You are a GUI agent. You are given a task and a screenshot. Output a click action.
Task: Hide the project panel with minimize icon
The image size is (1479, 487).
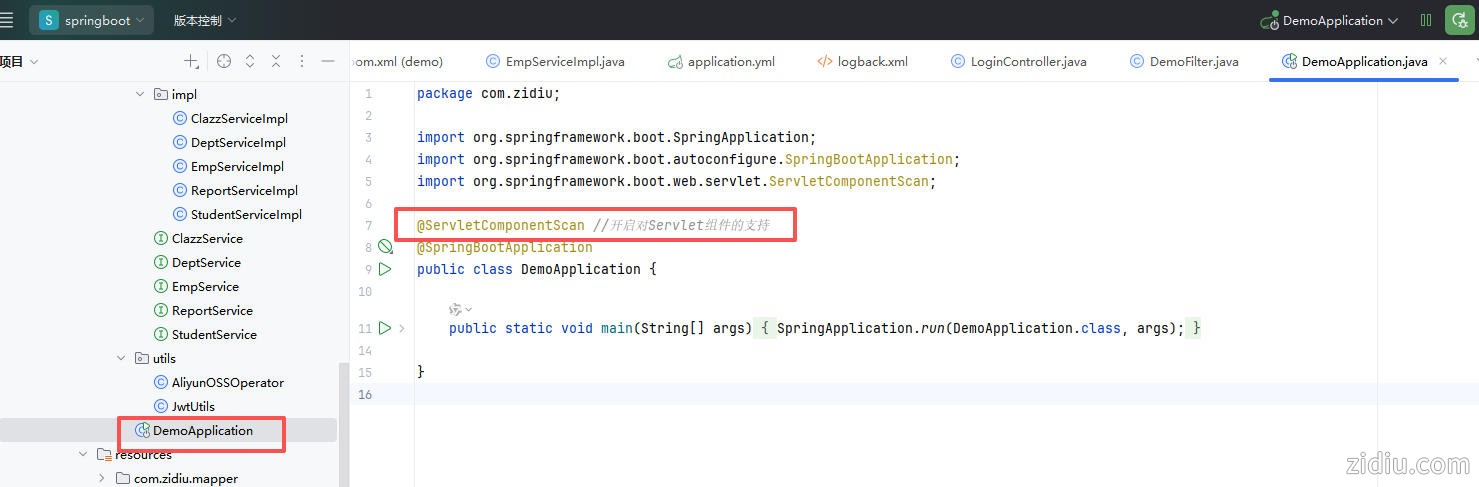tap(328, 61)
